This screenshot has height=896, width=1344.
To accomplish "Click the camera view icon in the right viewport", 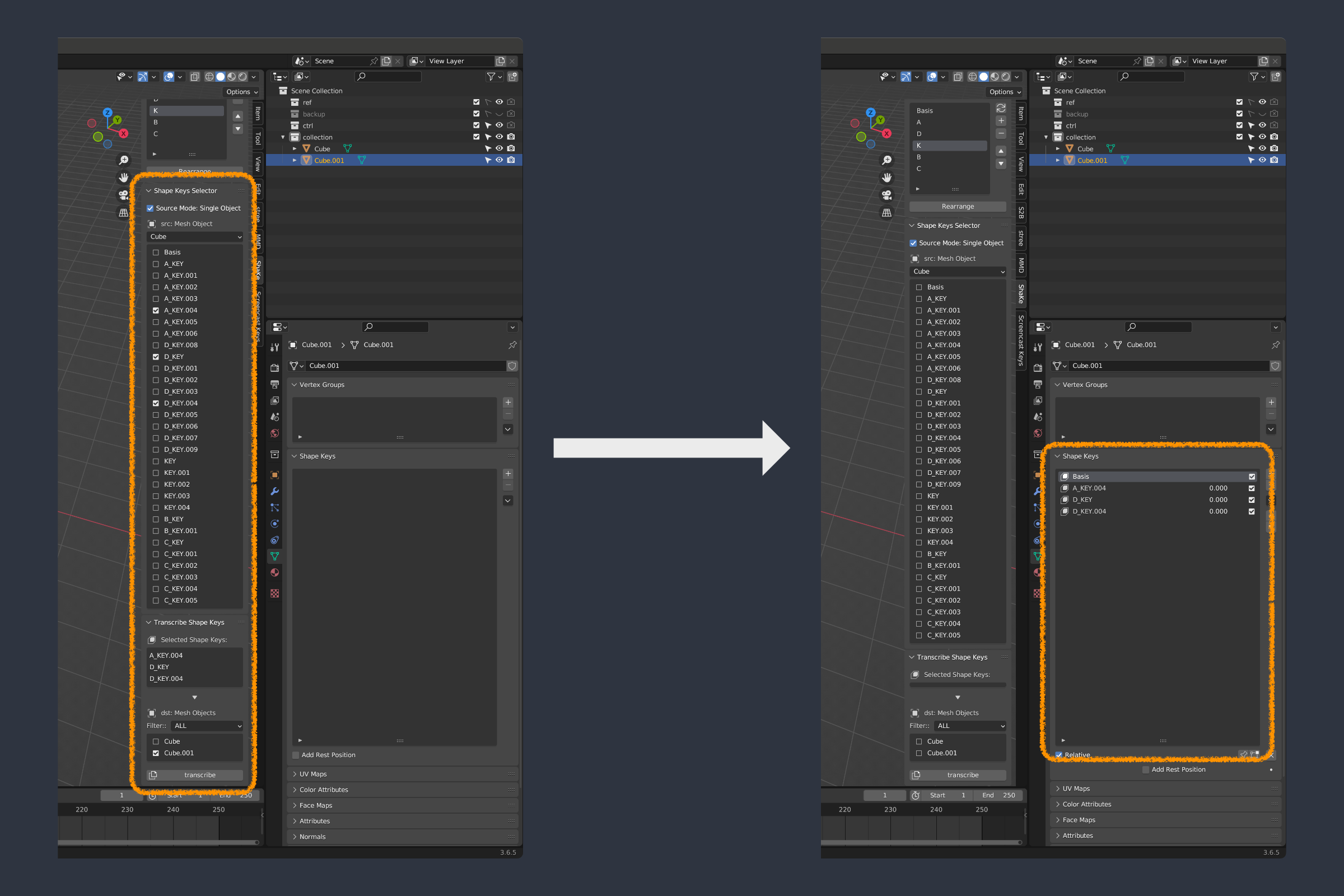I will pyautogui.click(x=887, y=195).
